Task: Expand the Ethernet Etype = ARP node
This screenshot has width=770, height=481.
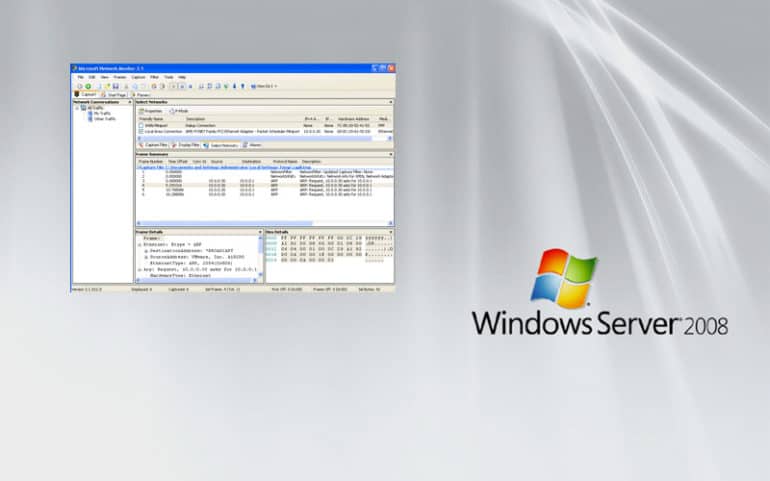Action: click(139, 245)
